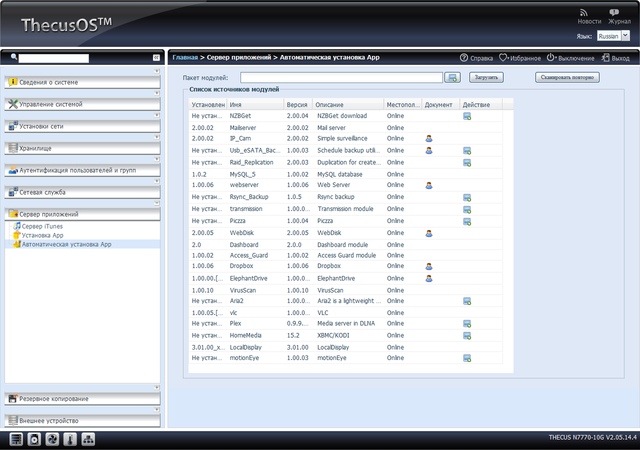This screenshot has width=640, height=450.
Task: Click the temperature icon in bottom bar
Action: pos(70,439)
